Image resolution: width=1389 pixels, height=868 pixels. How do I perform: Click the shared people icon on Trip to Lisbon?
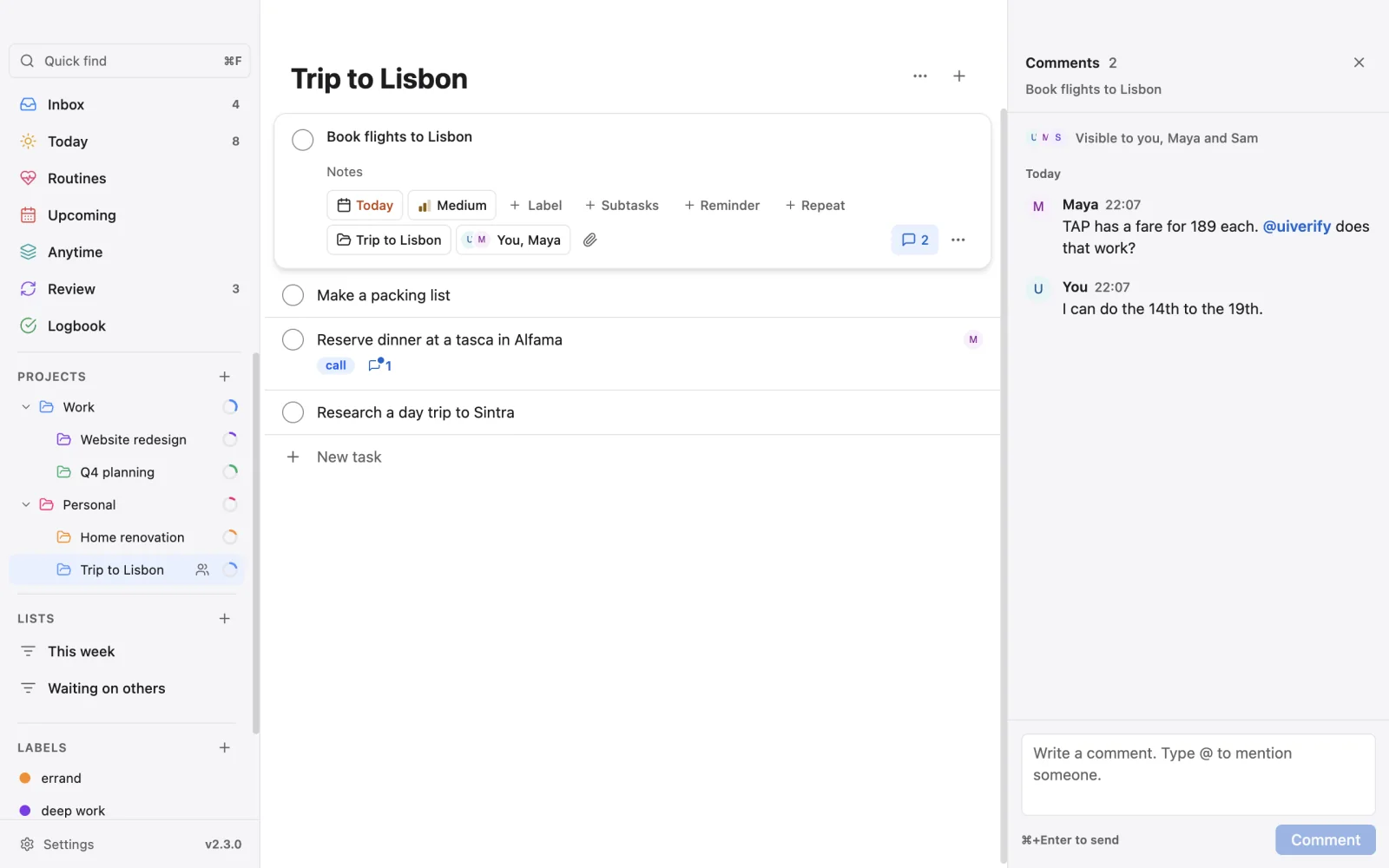pyautogui.click(x=202, y=569)
